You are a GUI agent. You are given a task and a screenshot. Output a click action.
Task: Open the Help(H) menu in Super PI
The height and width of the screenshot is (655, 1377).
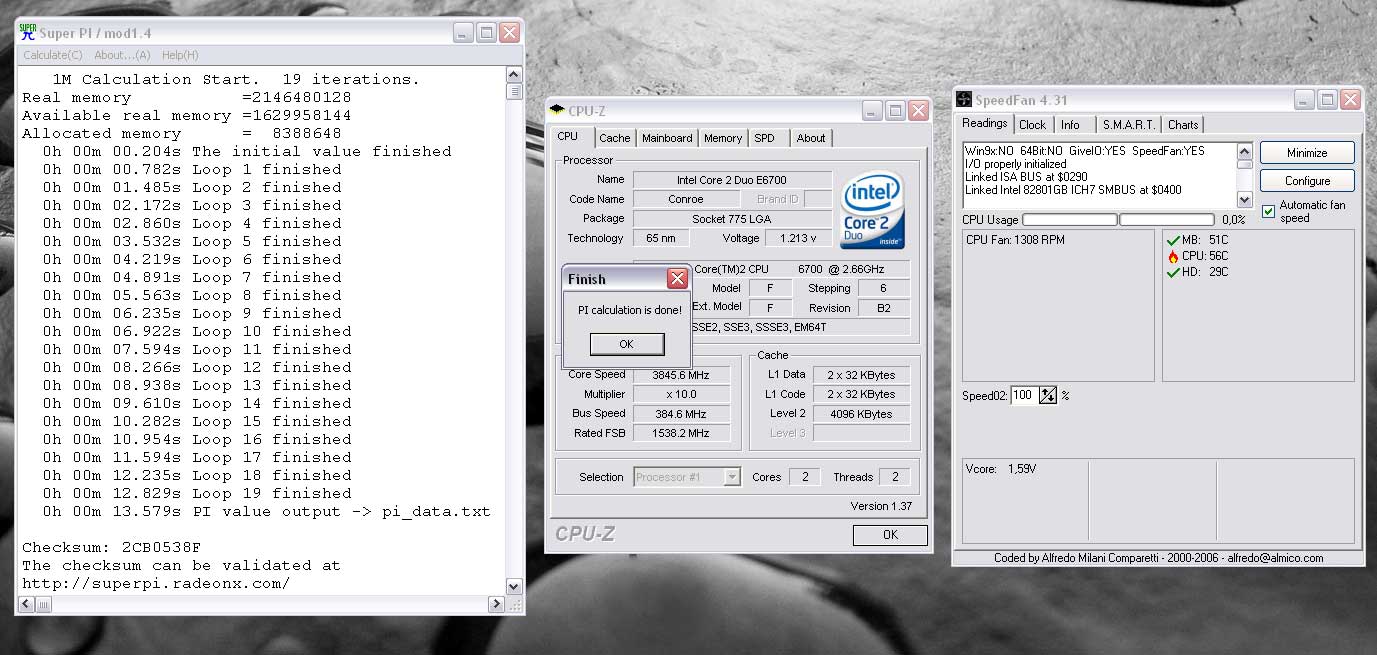click(x=180, y=55)
